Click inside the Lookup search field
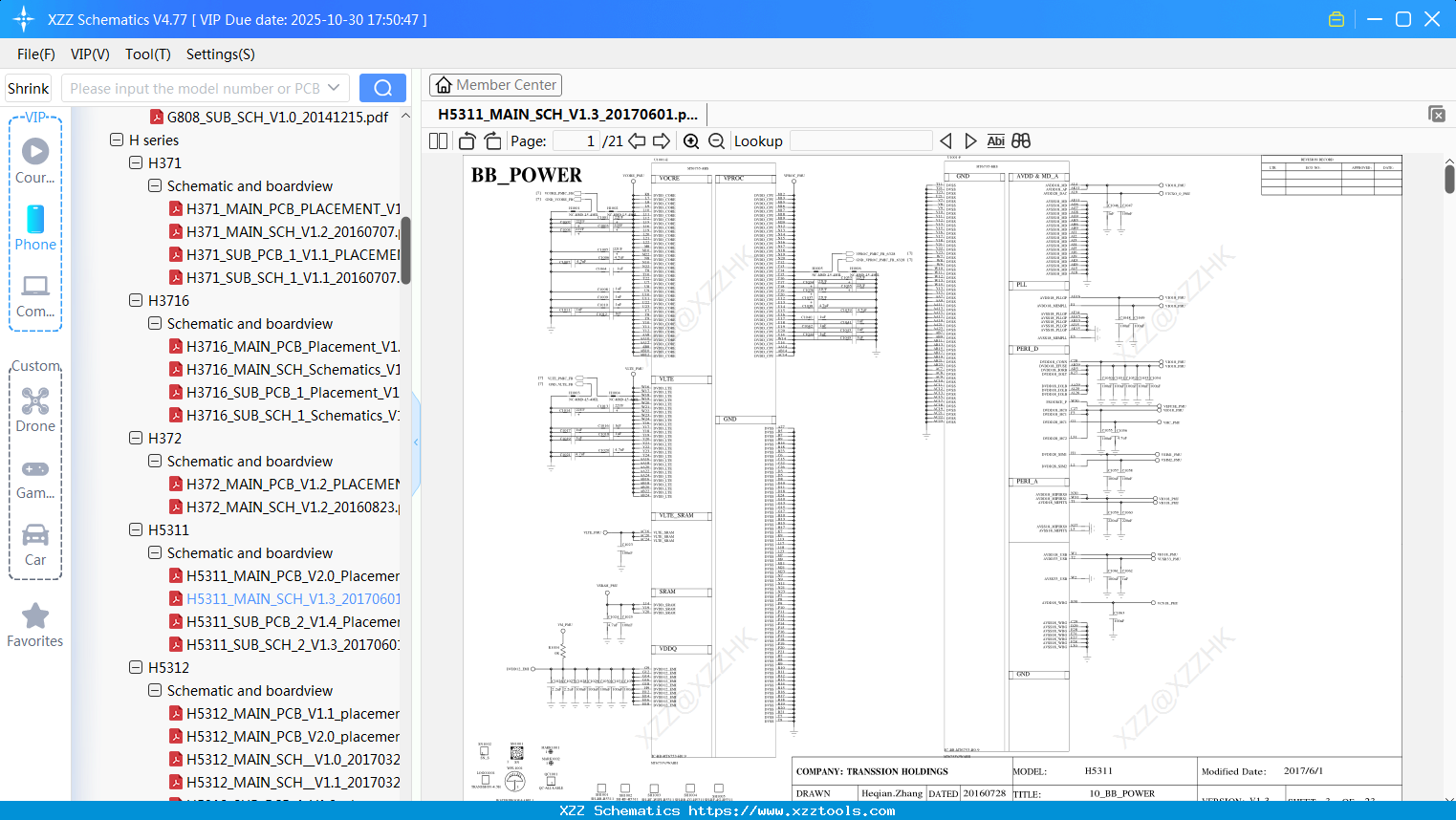The image size is (1456, 820). [860, 140]
